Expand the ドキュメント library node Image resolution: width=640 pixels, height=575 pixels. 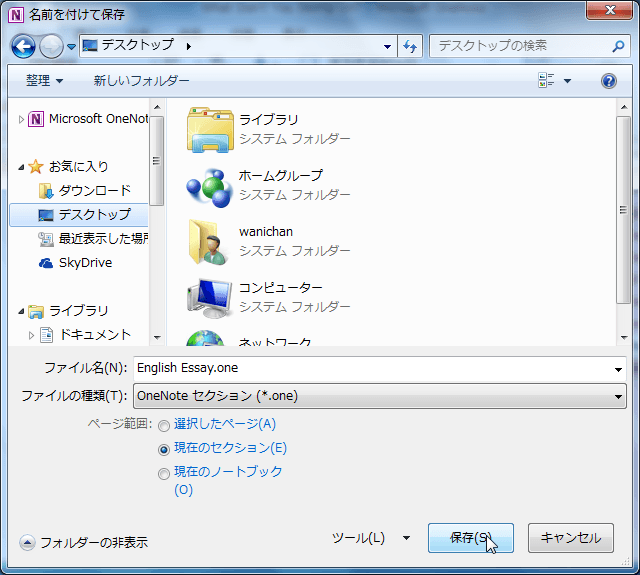31,335
